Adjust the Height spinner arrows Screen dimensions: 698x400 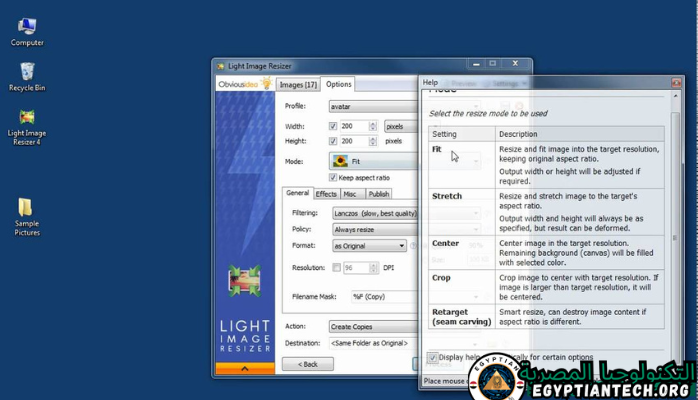point(373,141)
